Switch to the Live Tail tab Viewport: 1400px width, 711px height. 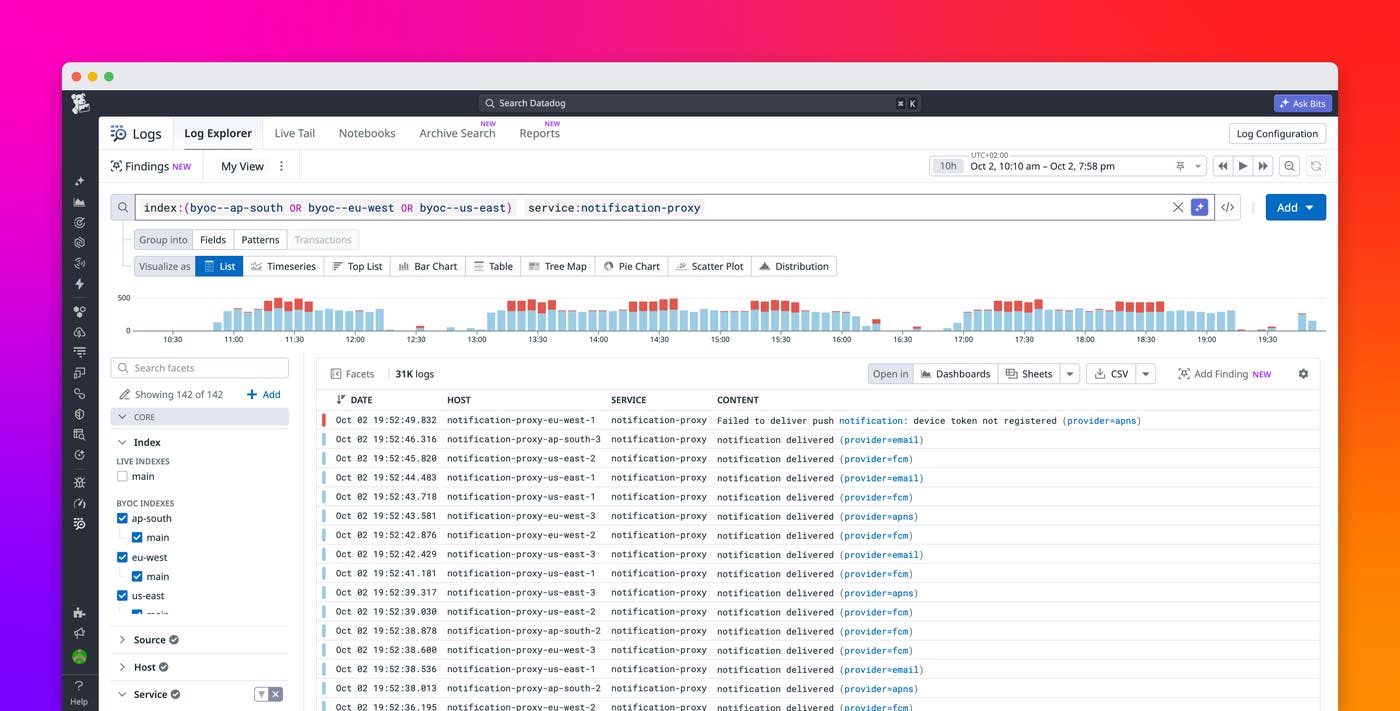click(x=294, y=133)
